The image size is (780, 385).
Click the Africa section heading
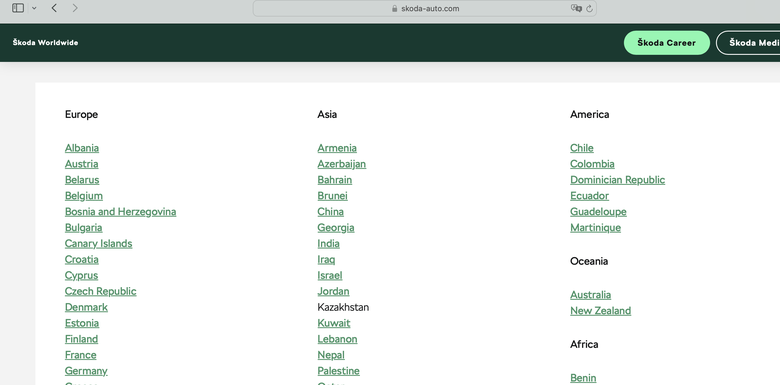(x=584, y=344)
